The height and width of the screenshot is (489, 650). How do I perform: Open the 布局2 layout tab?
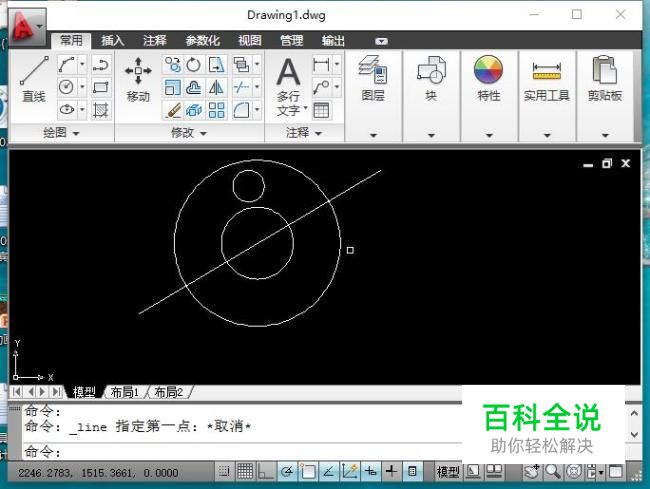pos(169,392)
